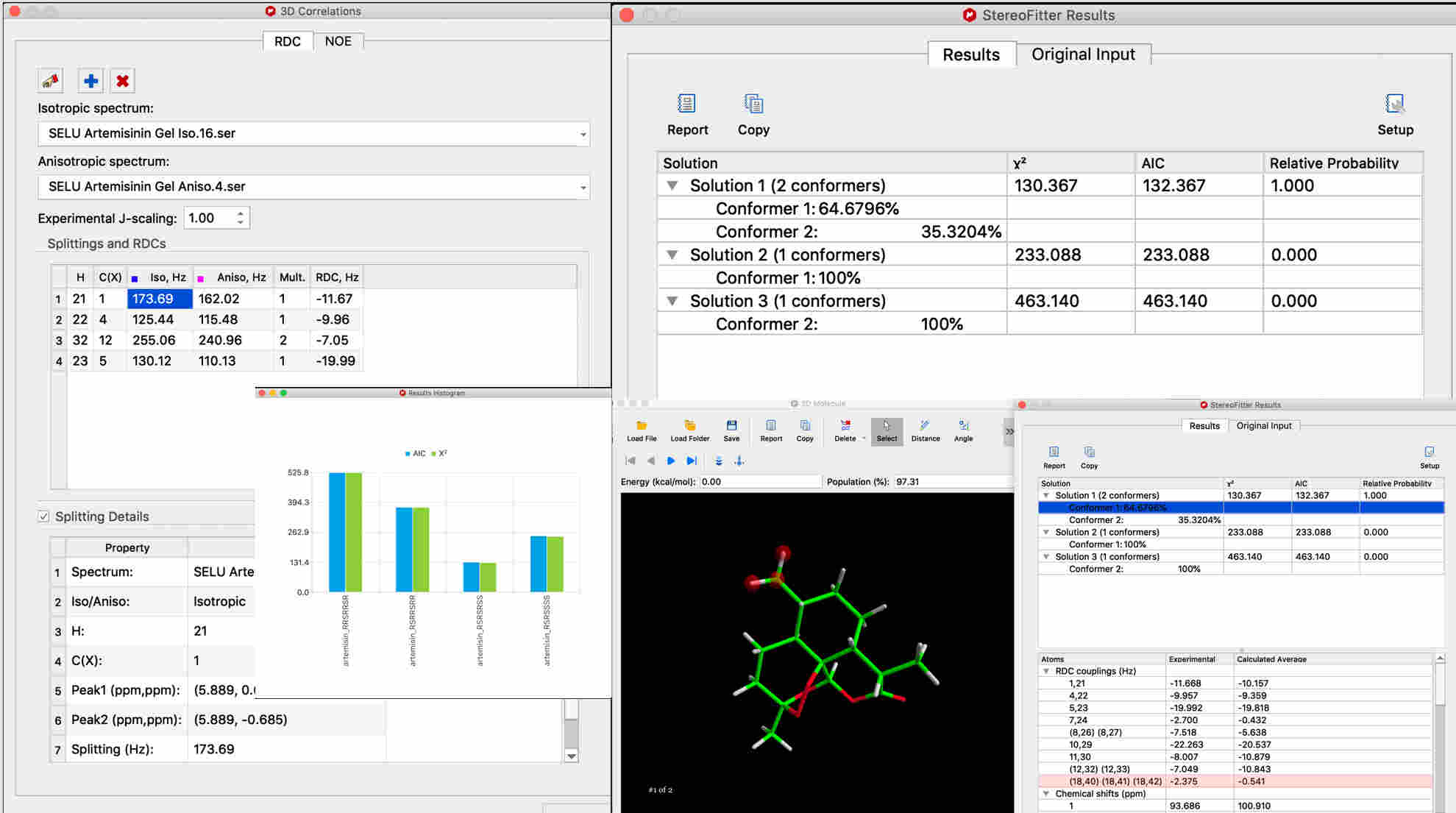Click the red X remove icon

[123, 81]
